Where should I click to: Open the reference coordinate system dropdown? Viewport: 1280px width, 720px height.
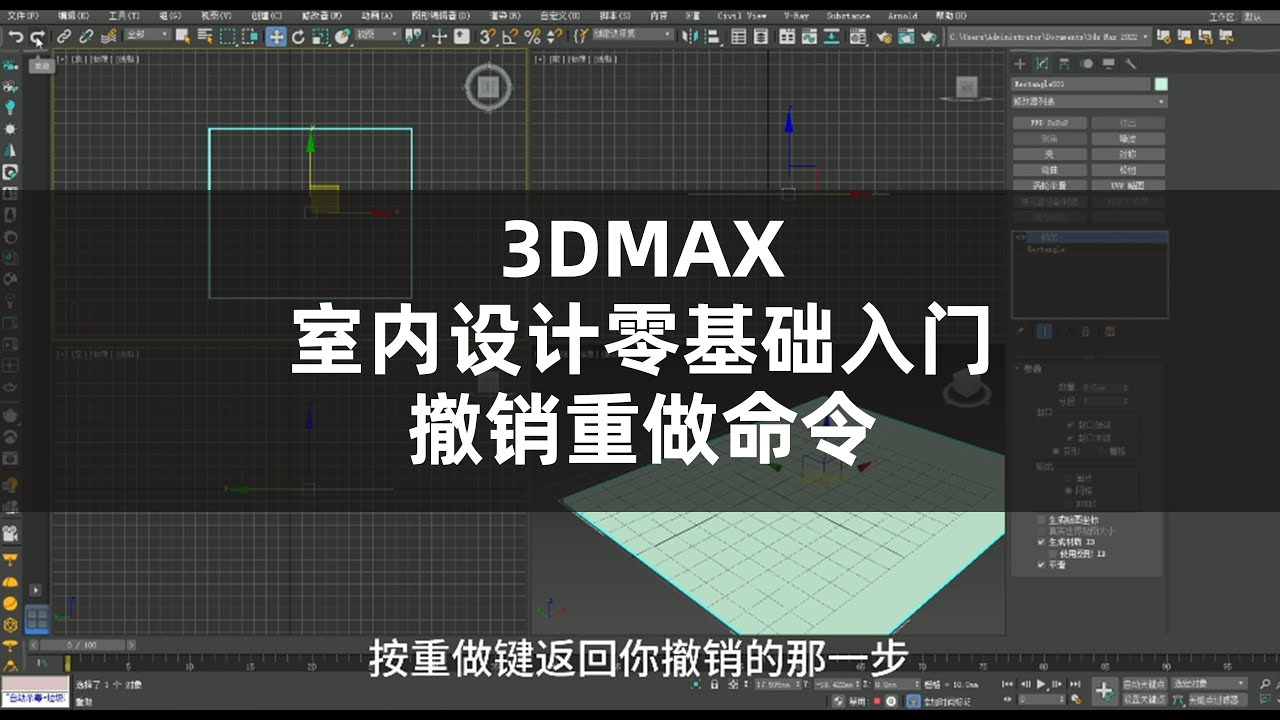[378, 35]
